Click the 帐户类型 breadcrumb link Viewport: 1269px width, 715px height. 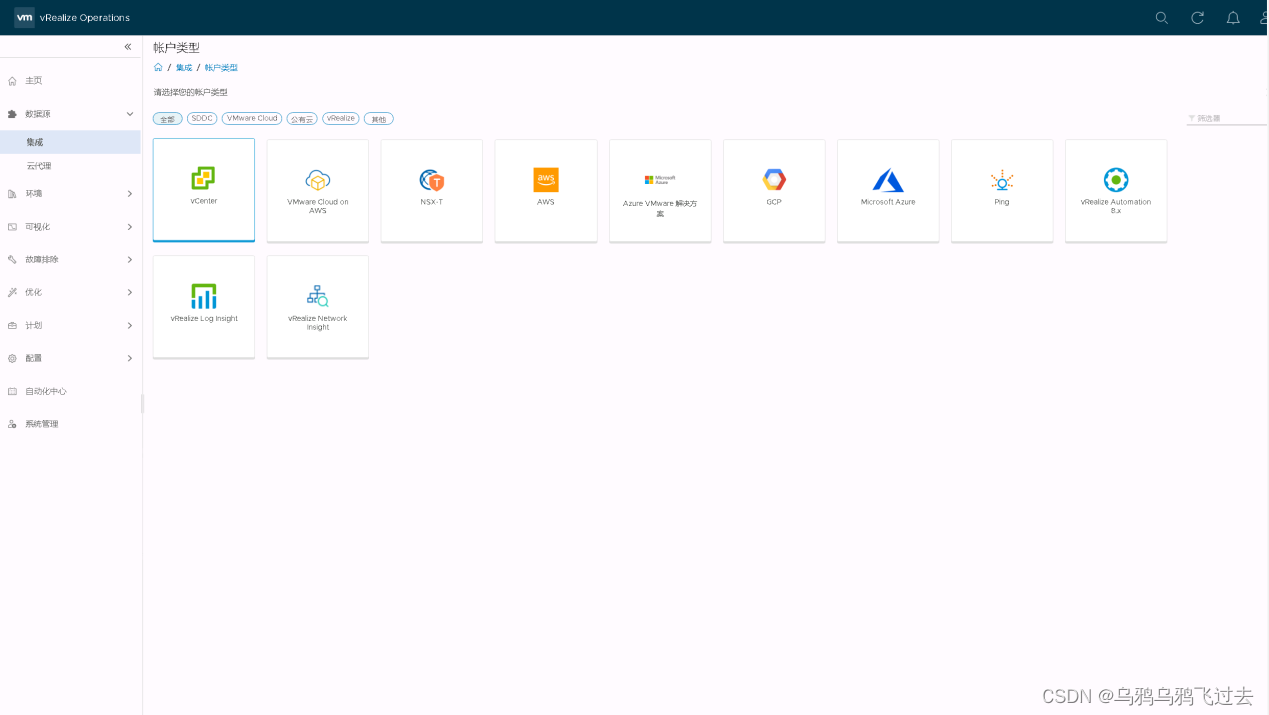coord(221,68)
